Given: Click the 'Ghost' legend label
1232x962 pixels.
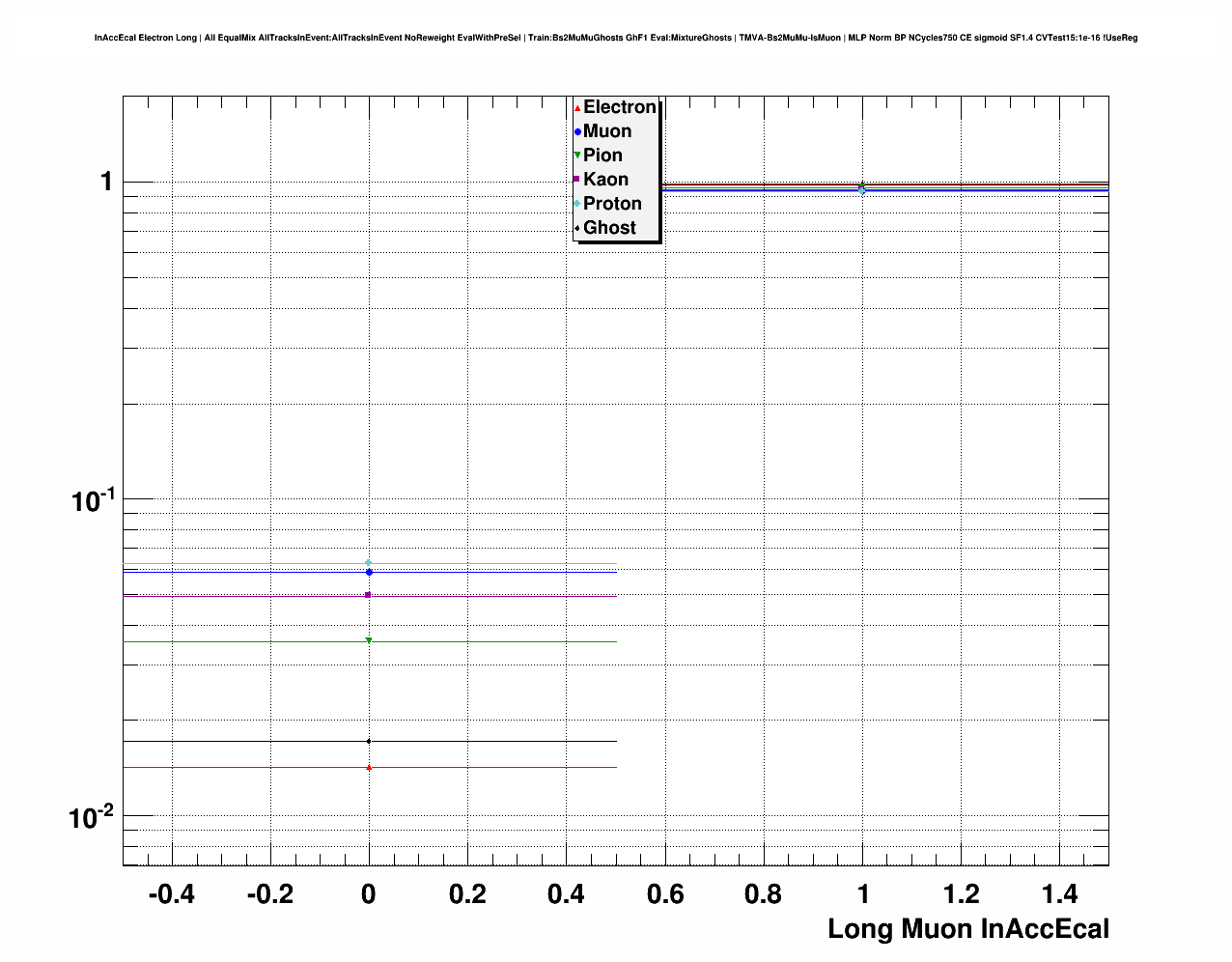Looking at the screenshot, I should click(x=610, y=228).
